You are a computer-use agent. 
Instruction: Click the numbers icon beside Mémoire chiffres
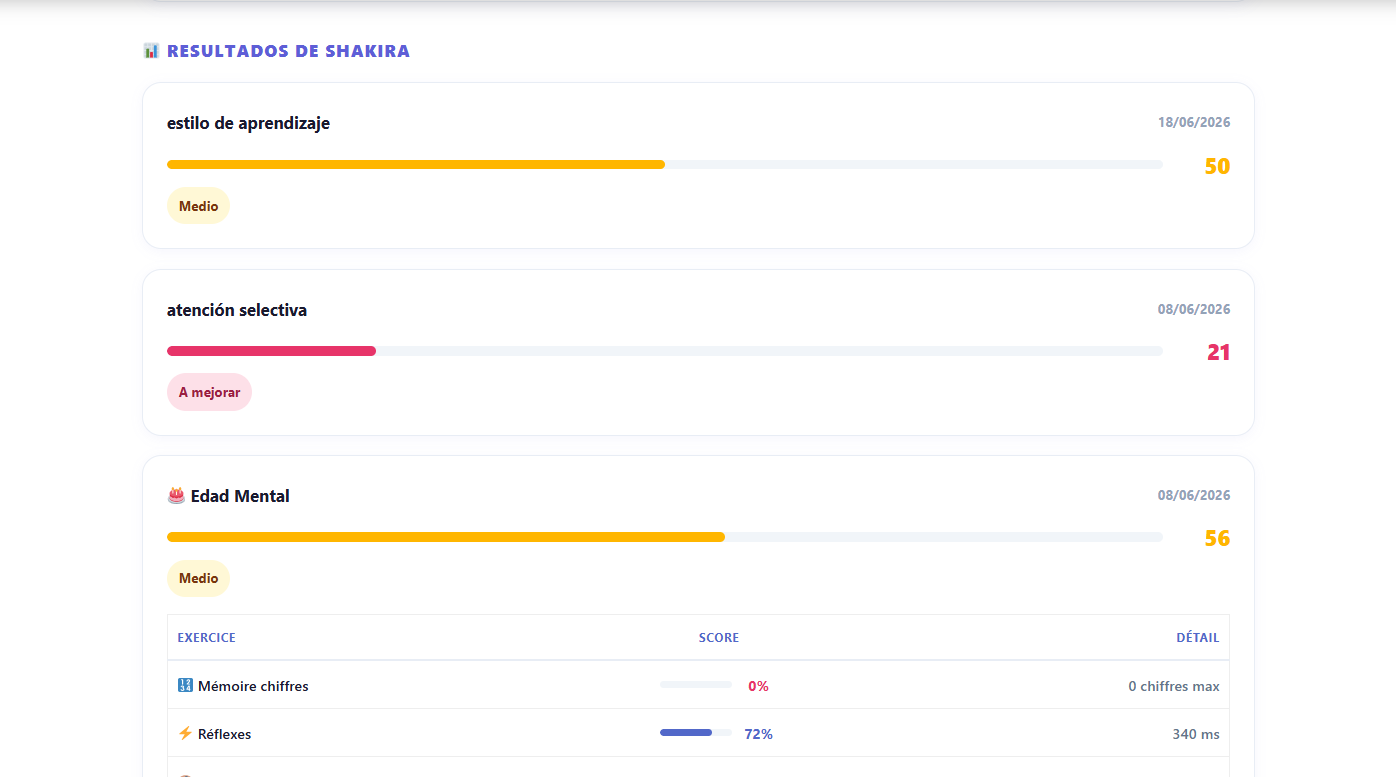pos(185,686)
